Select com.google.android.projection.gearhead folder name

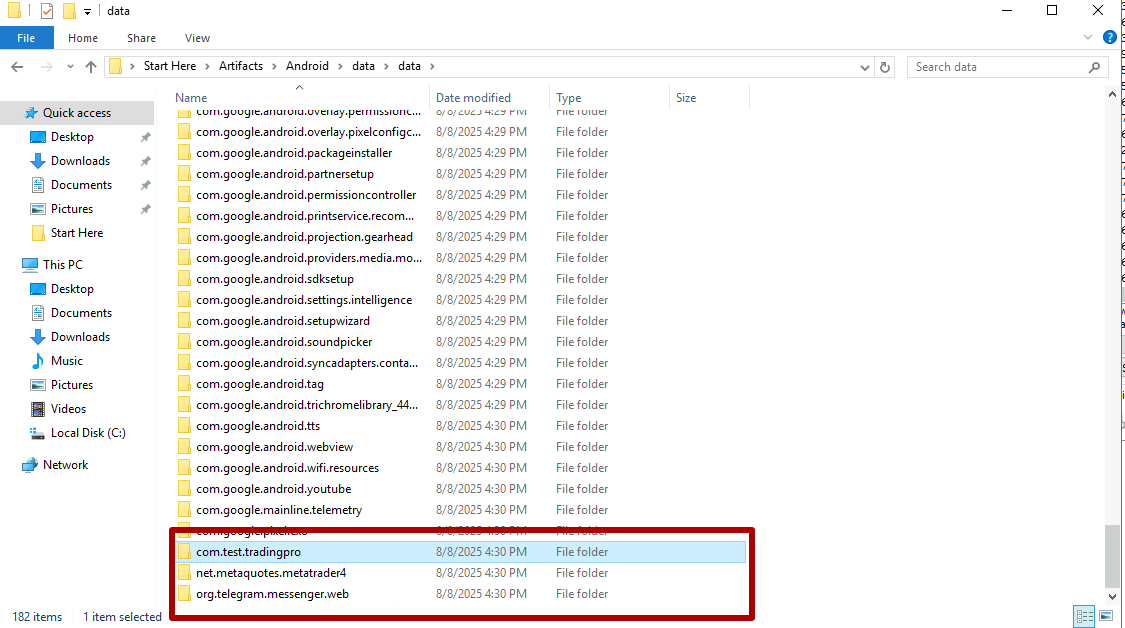pos(304,237)
